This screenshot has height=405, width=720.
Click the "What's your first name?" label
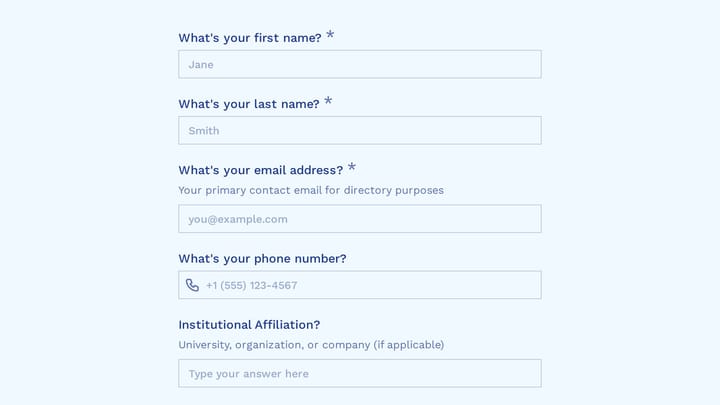click(x=250, y=38)
